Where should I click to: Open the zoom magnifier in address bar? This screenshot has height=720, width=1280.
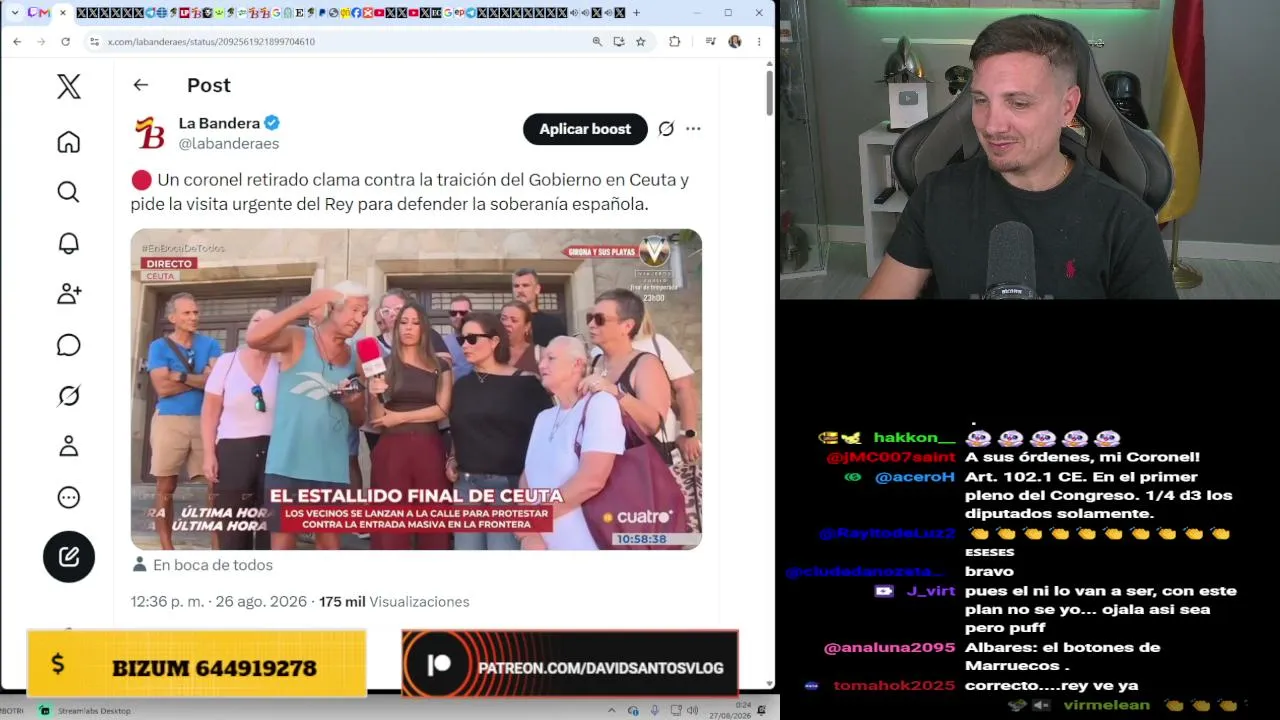[597, 42]
